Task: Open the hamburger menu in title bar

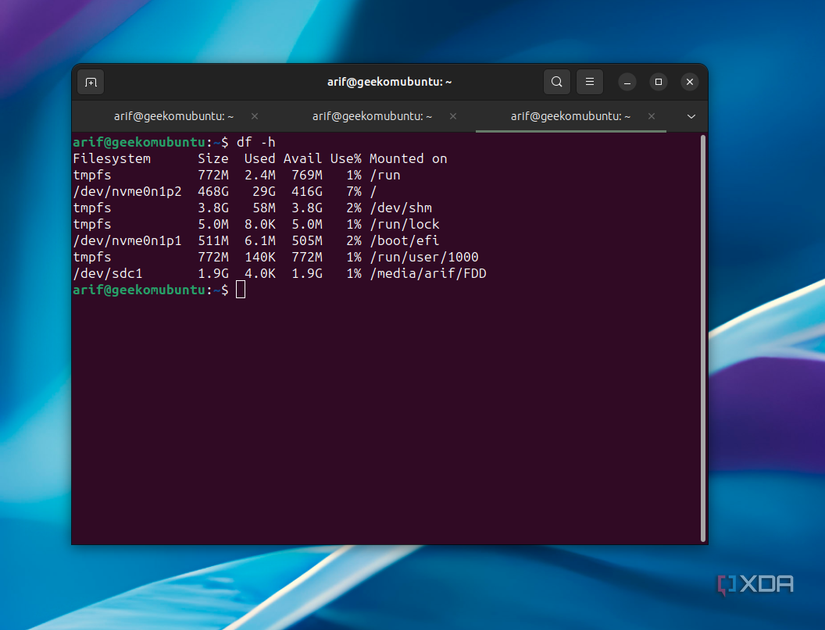Action: [590, 82]
